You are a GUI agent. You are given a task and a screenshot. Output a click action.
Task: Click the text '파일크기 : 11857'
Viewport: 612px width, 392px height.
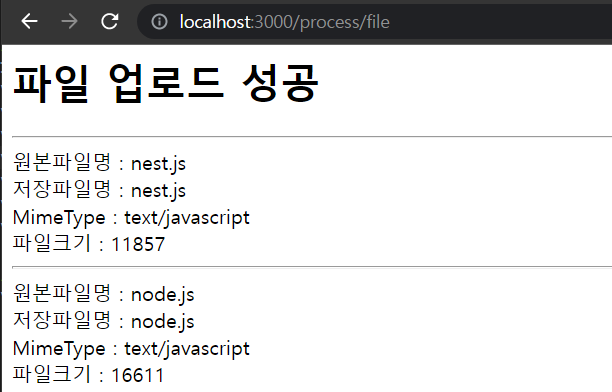[x=89, y=243]
